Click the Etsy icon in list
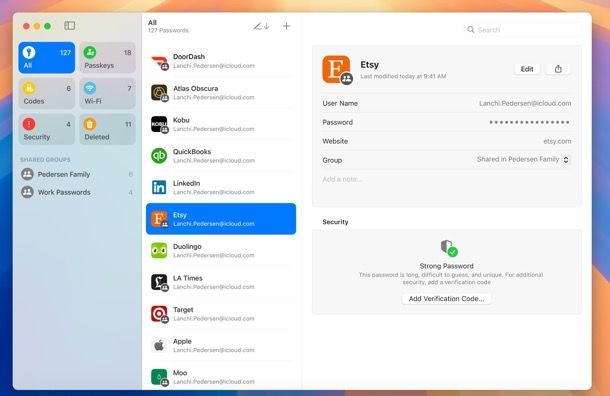This screenshot has width=610, height=396. pos(159,219)
